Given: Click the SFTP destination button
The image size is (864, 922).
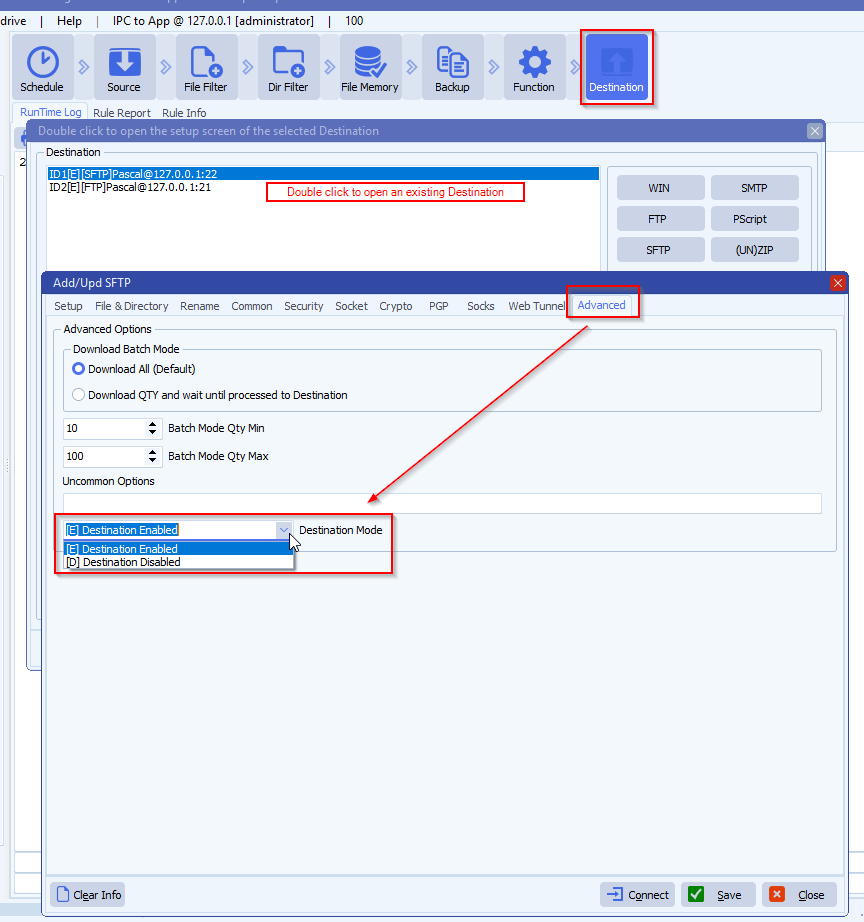Looking at the screenshot, I should coord(660,250).
